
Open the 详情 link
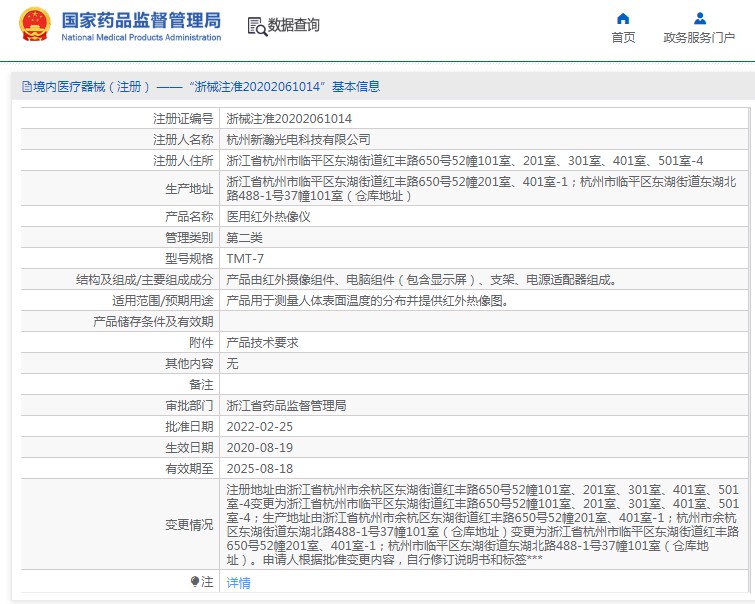(x=238, y=582)
